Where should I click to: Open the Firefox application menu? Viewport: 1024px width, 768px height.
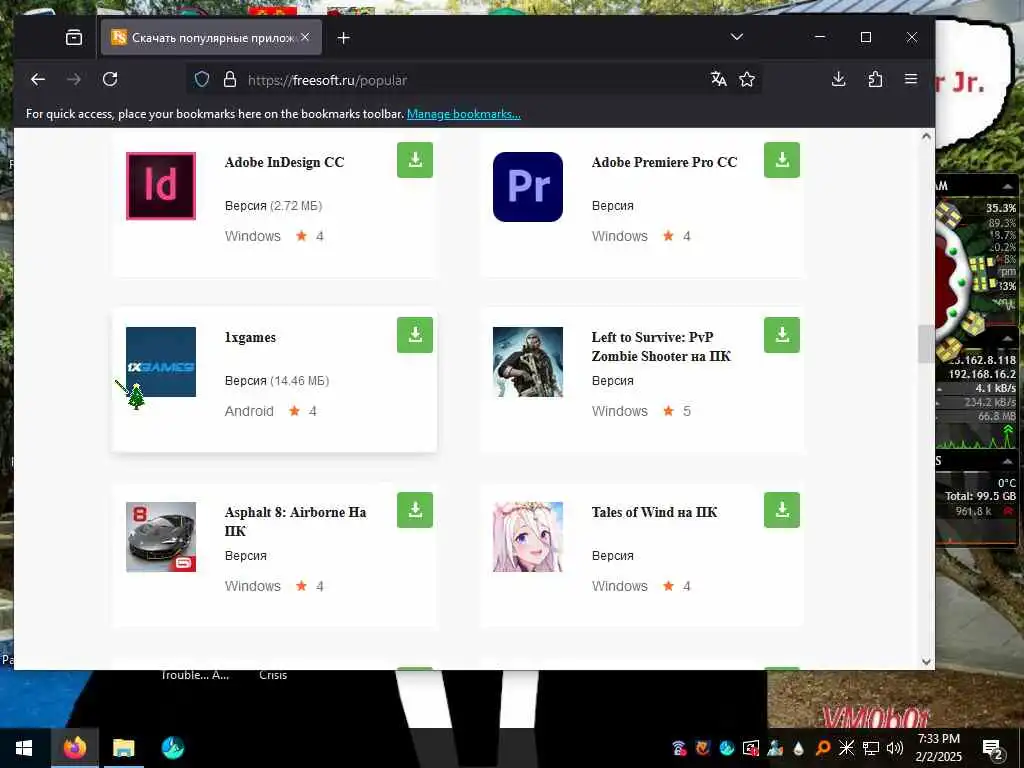[x=911, y=80]
